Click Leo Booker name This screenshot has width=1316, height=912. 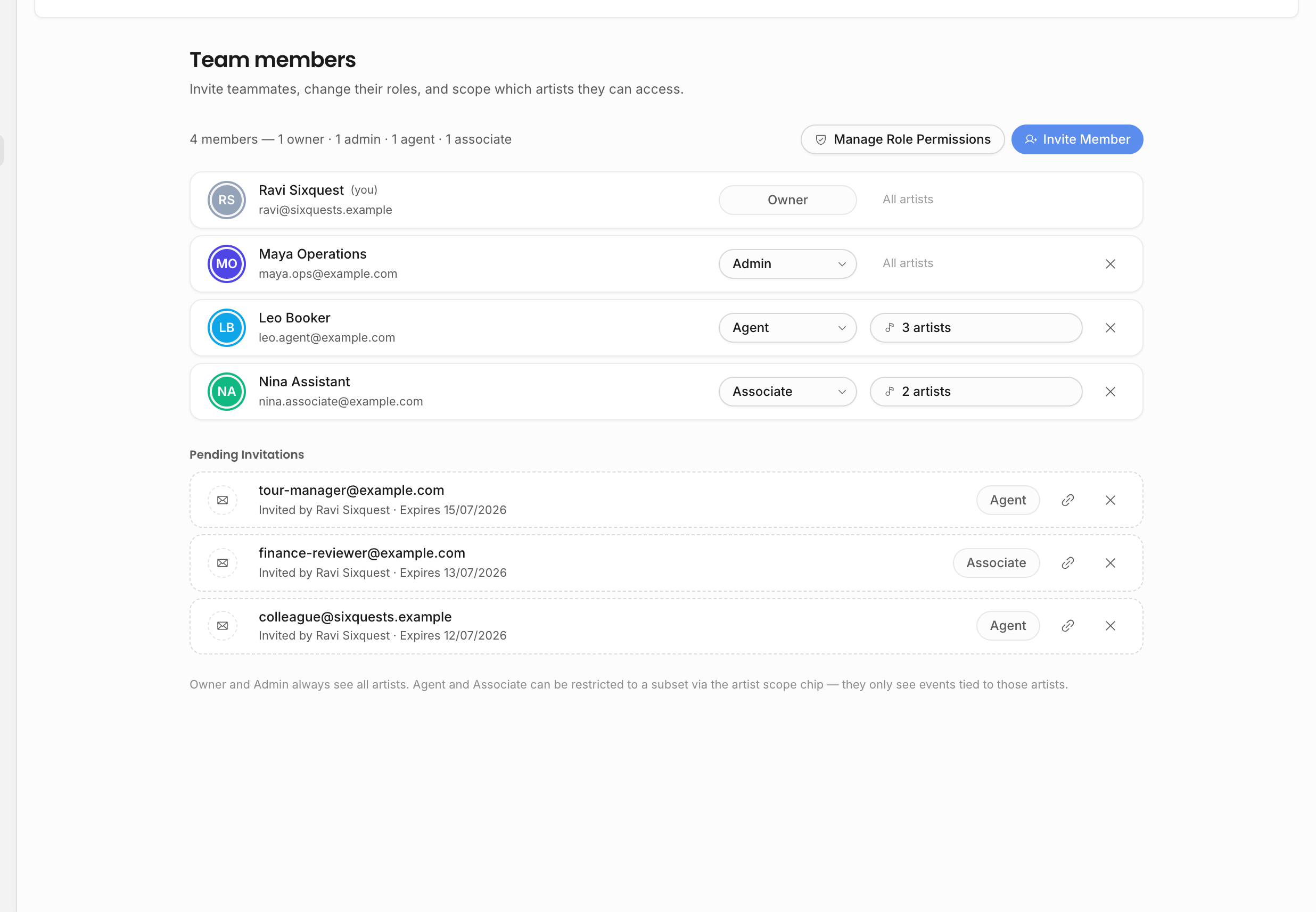pyautogui.click(x=294, y=318)
